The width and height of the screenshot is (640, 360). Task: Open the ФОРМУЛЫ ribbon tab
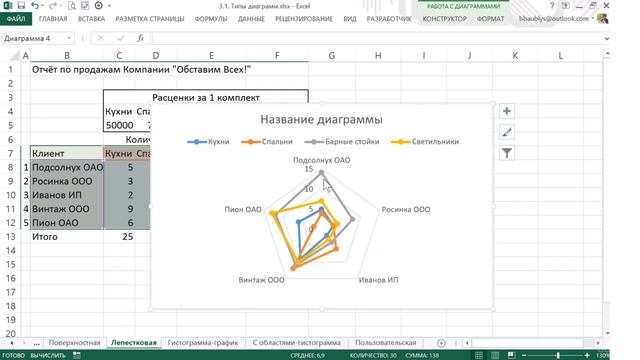[x=211, y=19]
